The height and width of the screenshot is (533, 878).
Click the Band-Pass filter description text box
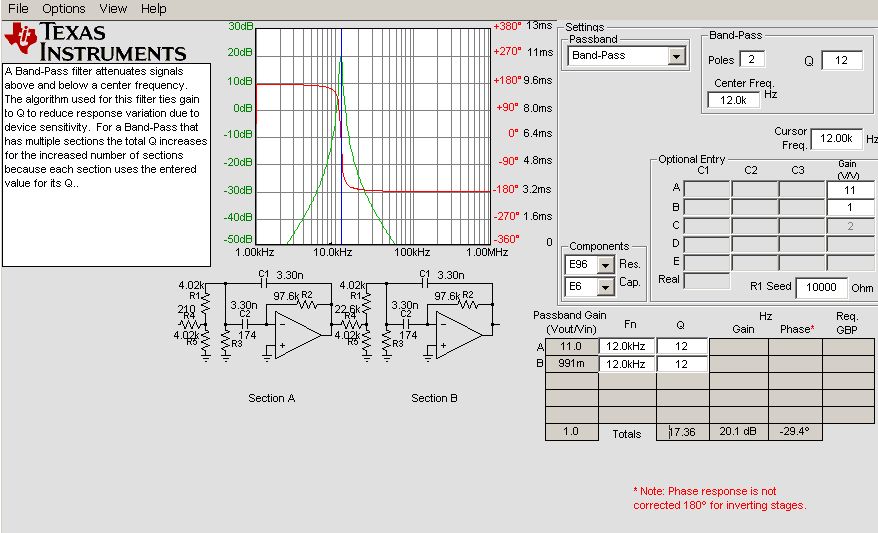pyautogui.click(x=106, y=165)
